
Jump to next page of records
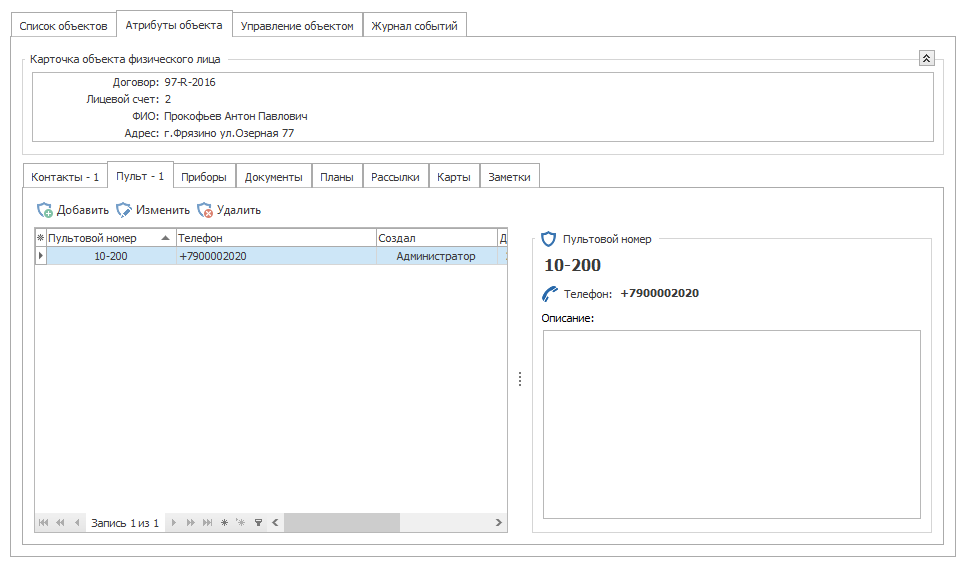[190, 523]
